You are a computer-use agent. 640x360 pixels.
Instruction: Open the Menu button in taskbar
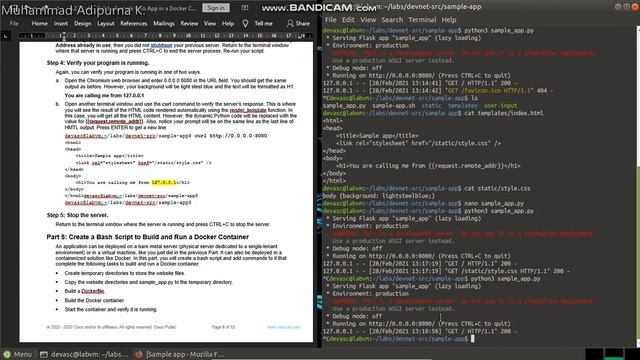18,354
